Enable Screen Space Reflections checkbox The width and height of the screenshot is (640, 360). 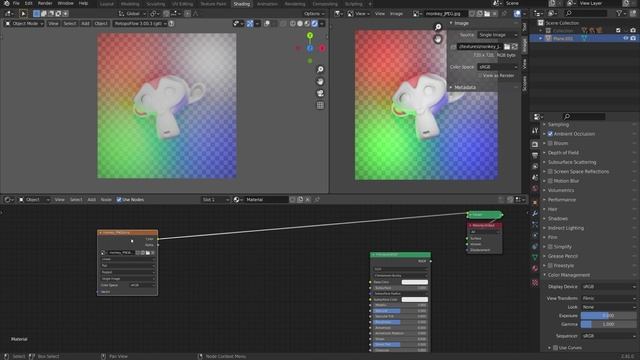pos(550,171)
